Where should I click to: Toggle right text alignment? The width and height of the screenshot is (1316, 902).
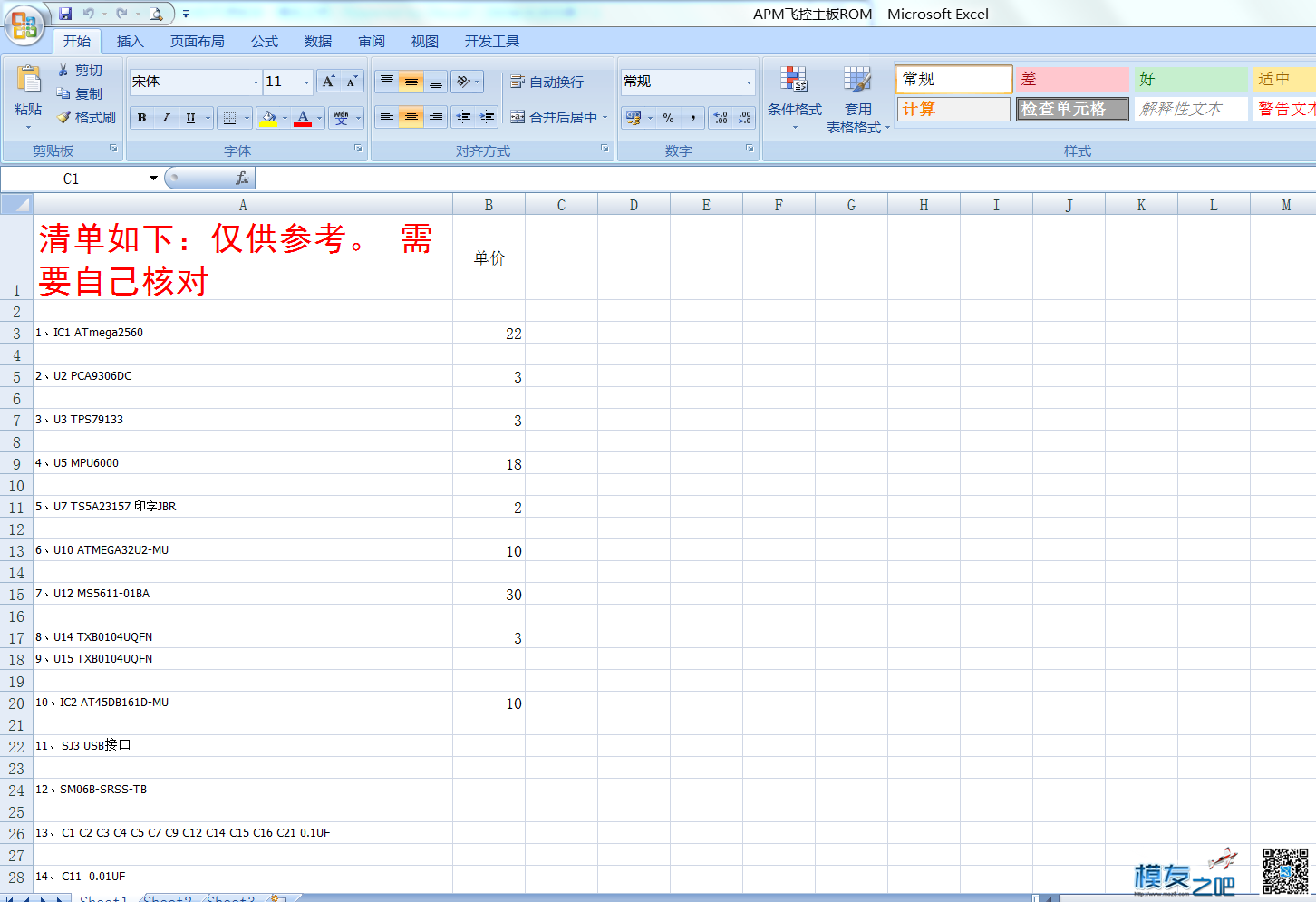tap(436, 117)
